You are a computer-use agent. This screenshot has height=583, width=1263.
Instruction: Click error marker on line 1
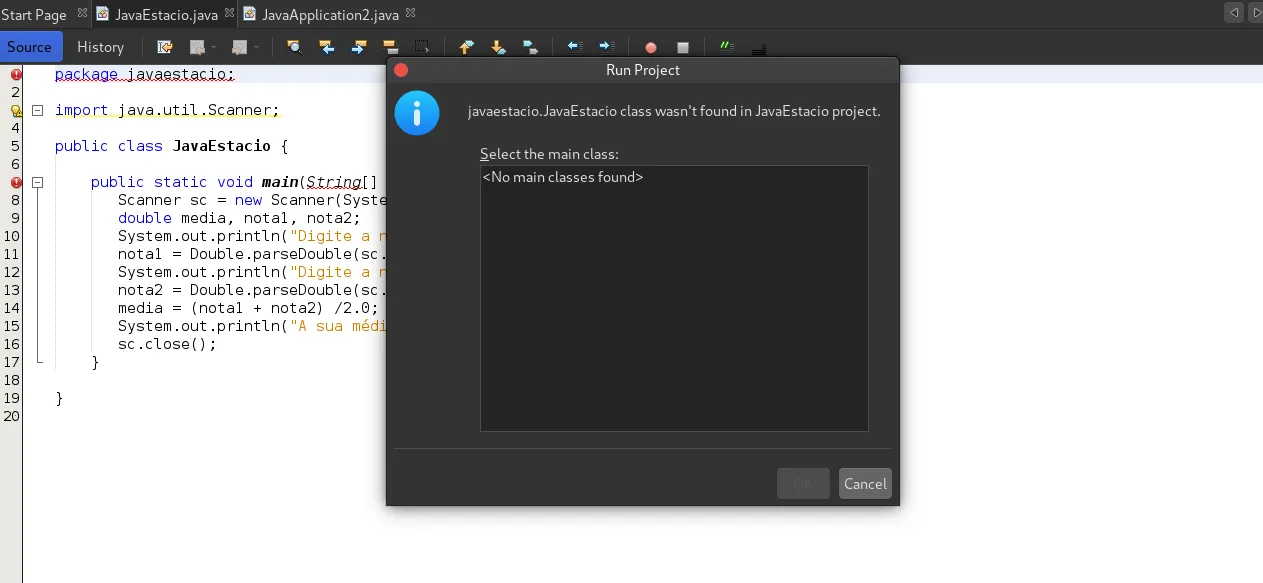pyautogui.click(x=16, y=74)
